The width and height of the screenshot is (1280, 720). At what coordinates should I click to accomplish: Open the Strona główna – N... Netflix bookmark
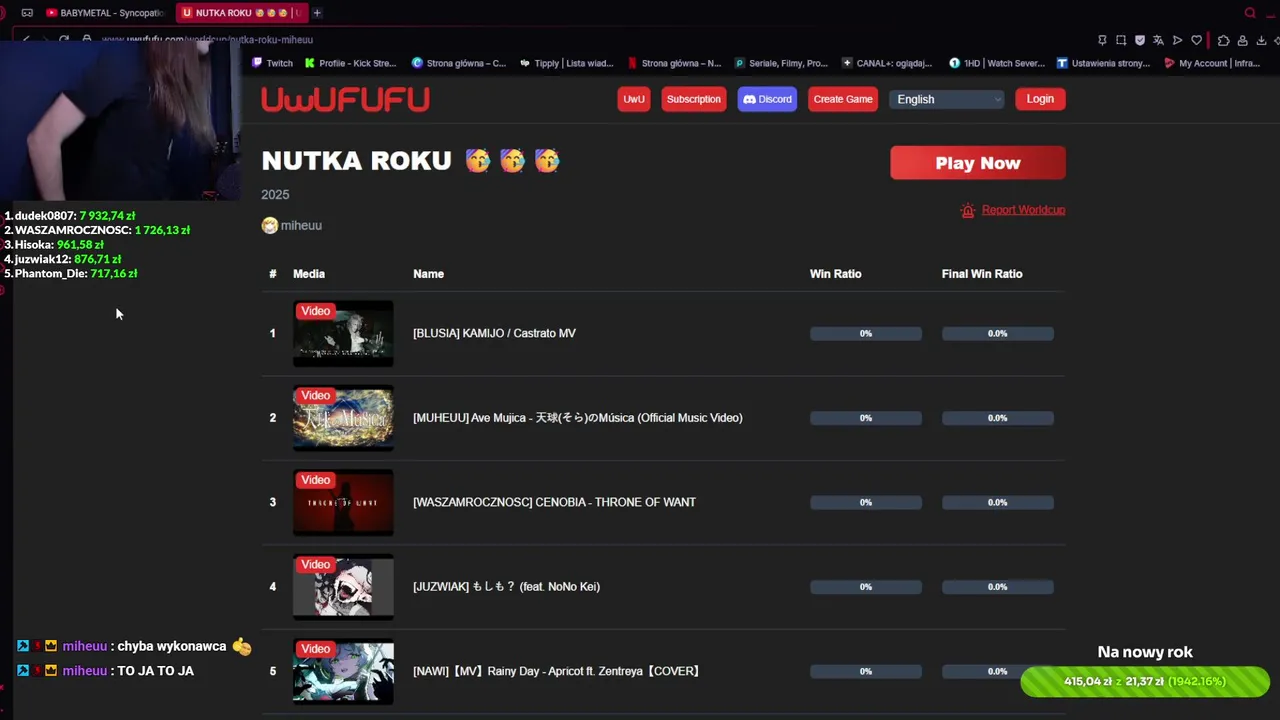(x=674, y=63)
